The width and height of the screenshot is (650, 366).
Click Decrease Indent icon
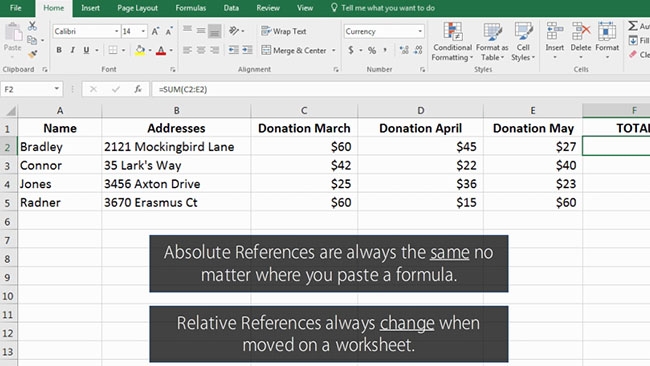234,50
